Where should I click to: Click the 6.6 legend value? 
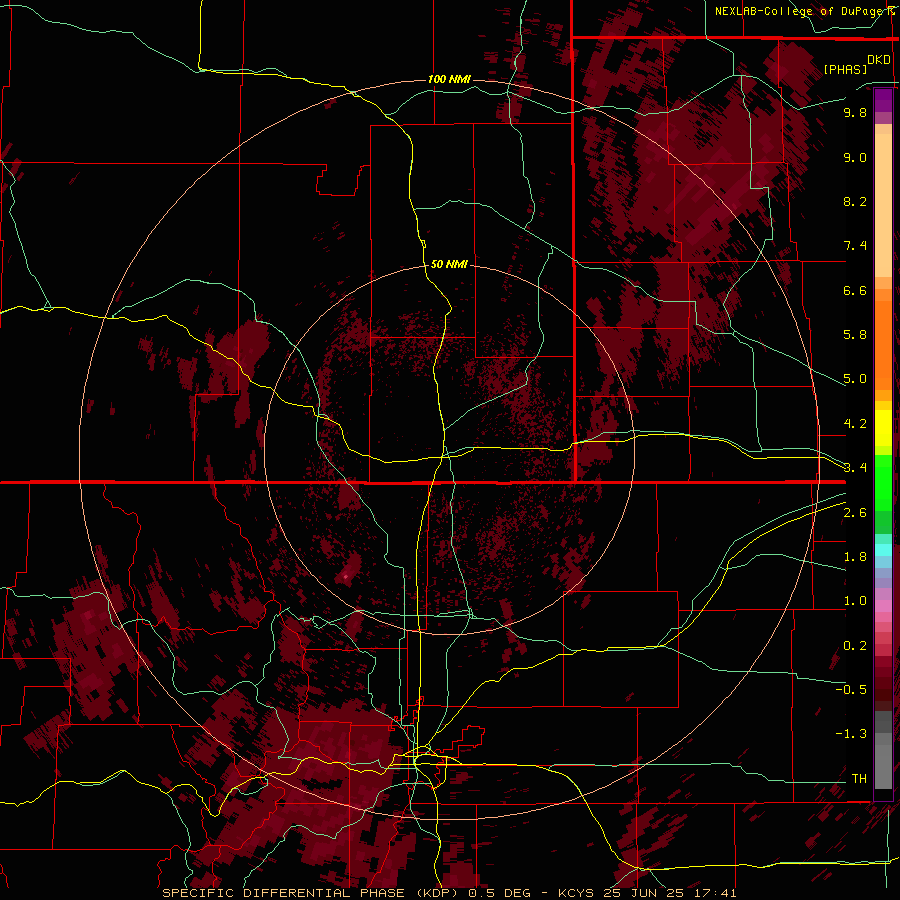(855, 290)
